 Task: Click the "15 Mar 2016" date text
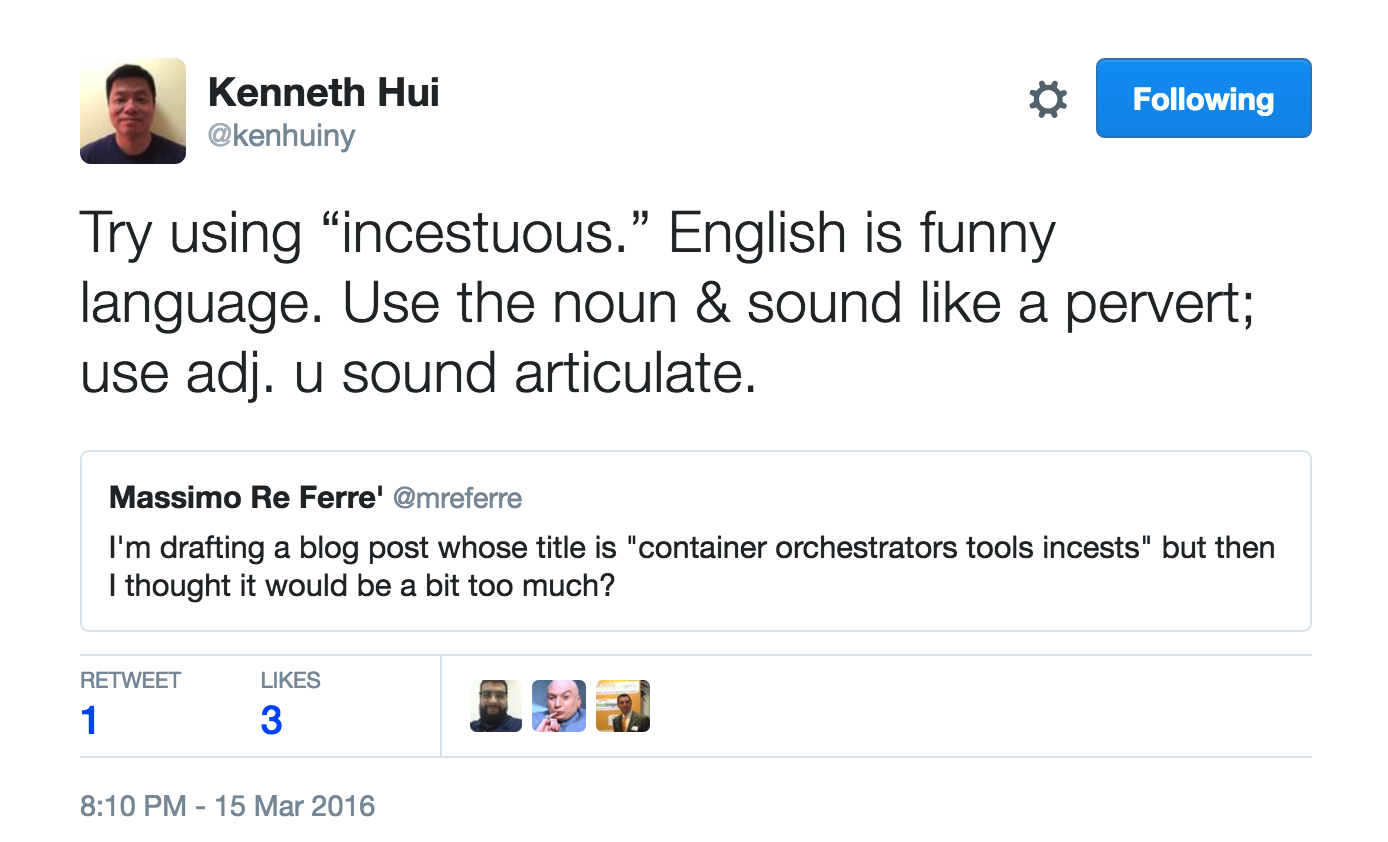pos(294,806)
